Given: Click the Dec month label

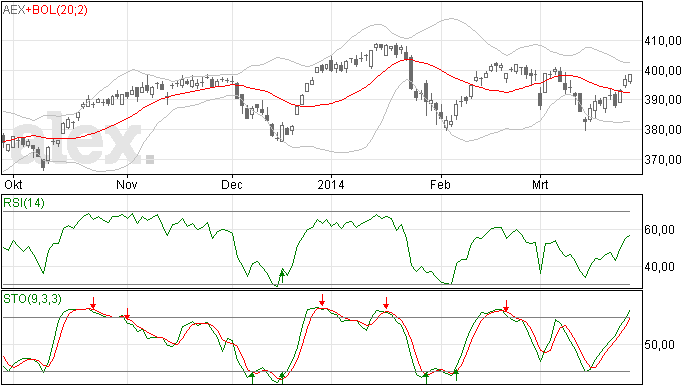Looking at the screenshot, I should [x=232, y=184].
